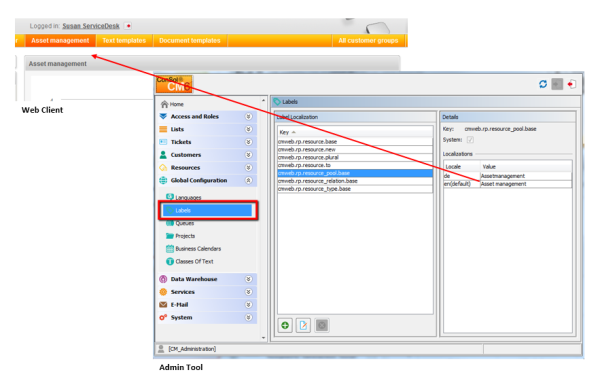
Task: Open Document templates tab in Web Client
Action: click(x=190, y=41)
